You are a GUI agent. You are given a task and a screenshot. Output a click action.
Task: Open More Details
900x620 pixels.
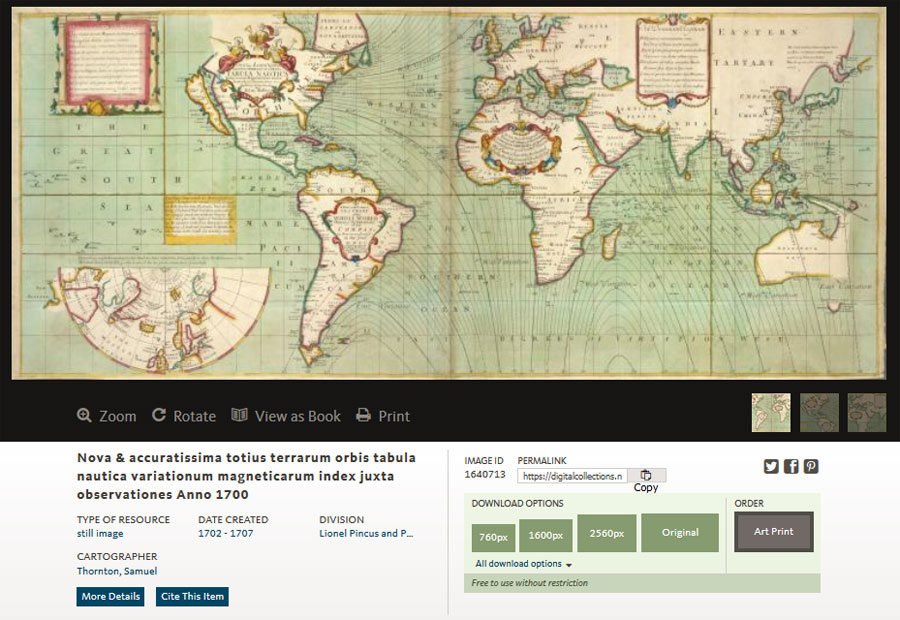pos(110,596)
